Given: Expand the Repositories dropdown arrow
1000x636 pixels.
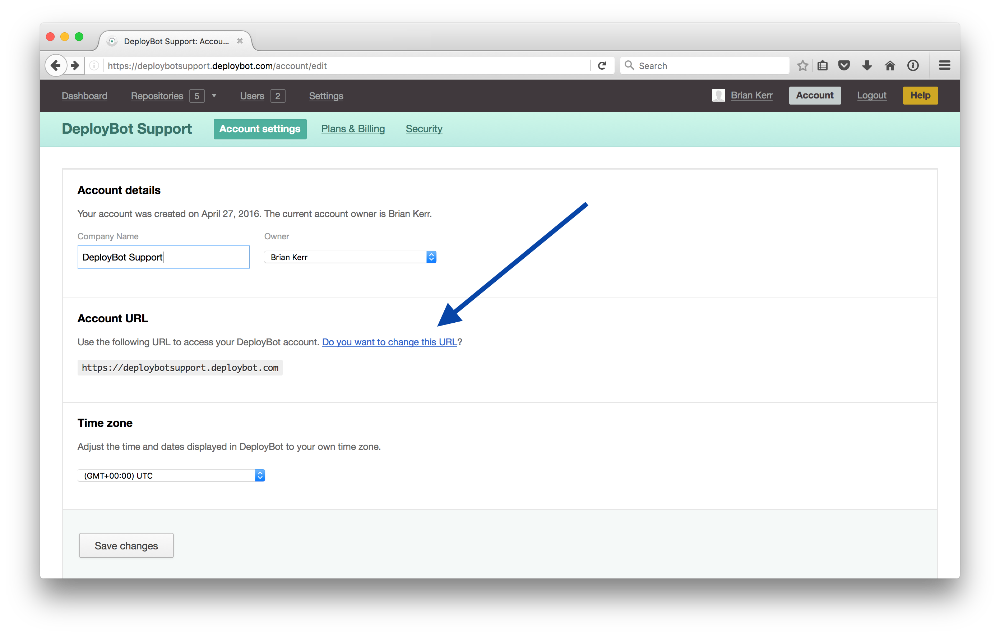Looking at the screenshot, I should [x=214, y=96].
